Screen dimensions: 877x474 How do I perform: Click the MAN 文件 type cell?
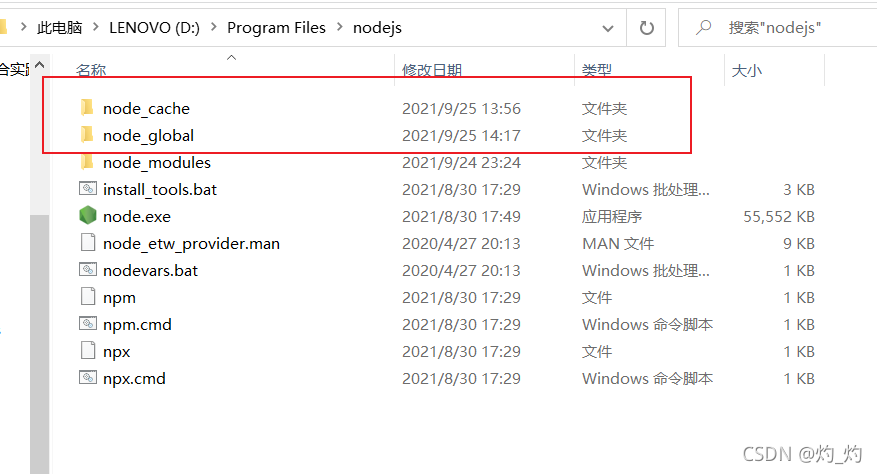pyautogui.click(x=618, y=243)
